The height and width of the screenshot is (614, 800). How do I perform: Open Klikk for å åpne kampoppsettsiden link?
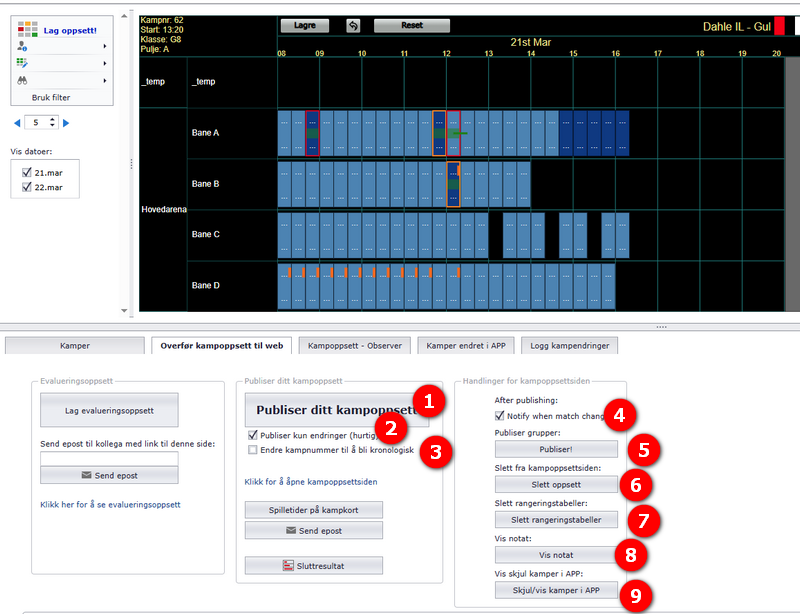tap(311, 481)
